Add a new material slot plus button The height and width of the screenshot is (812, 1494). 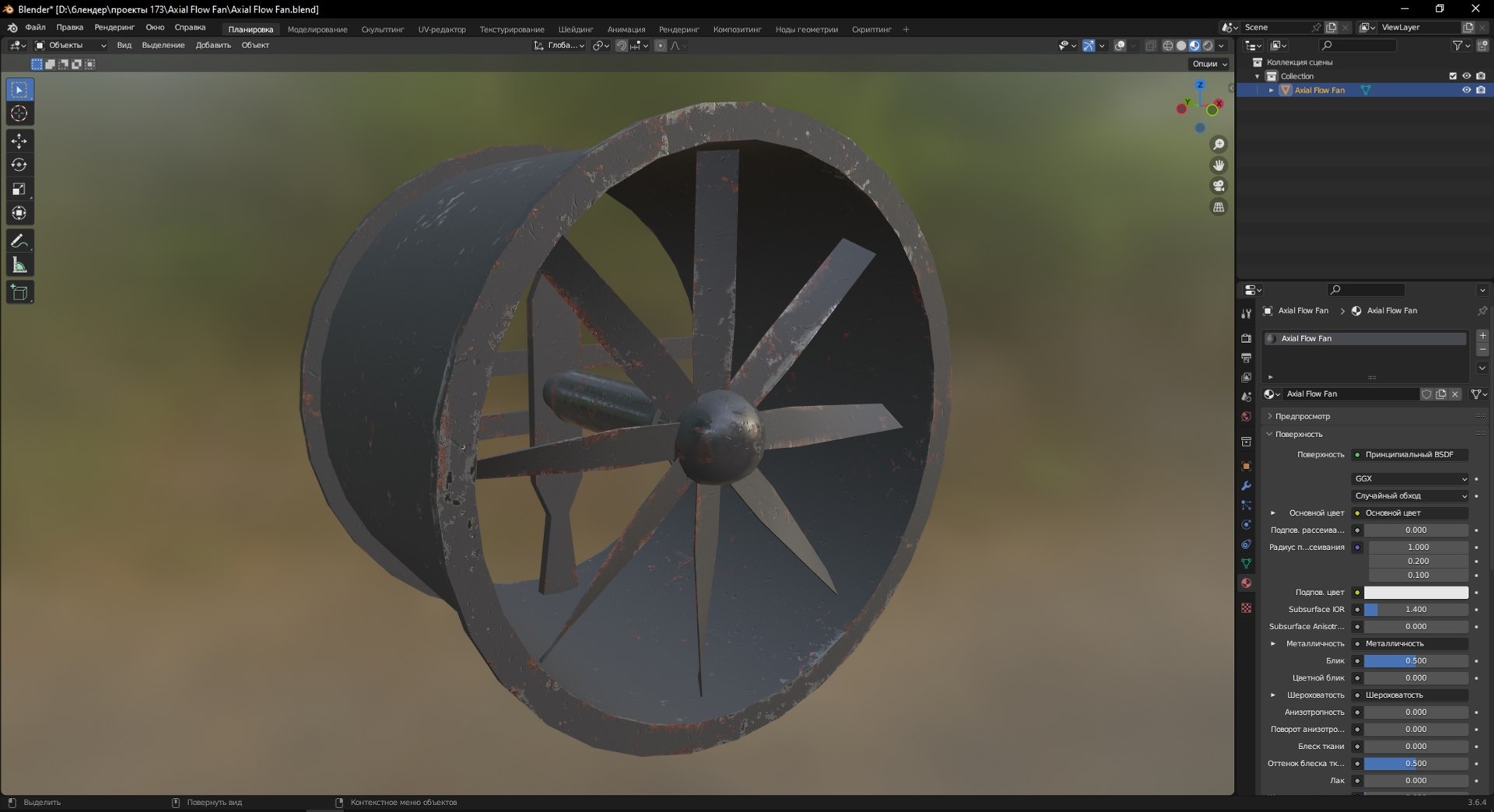click(1482, 336)
